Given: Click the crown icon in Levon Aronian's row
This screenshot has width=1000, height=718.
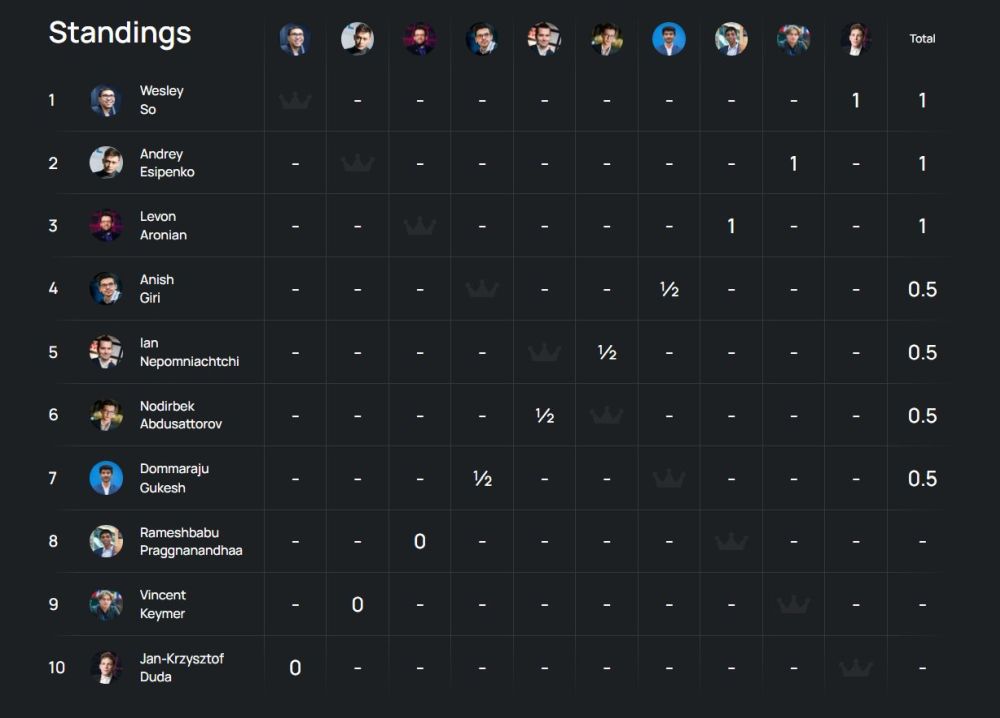Looking at the screenshot, I should point(419,226).
